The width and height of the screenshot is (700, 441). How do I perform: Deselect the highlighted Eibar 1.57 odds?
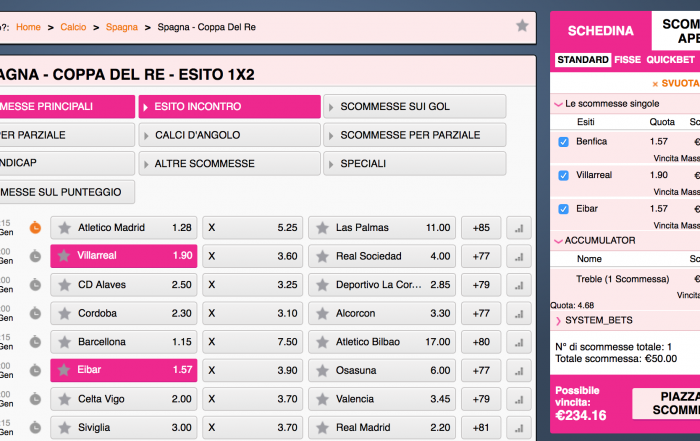[x=124, y=370]
